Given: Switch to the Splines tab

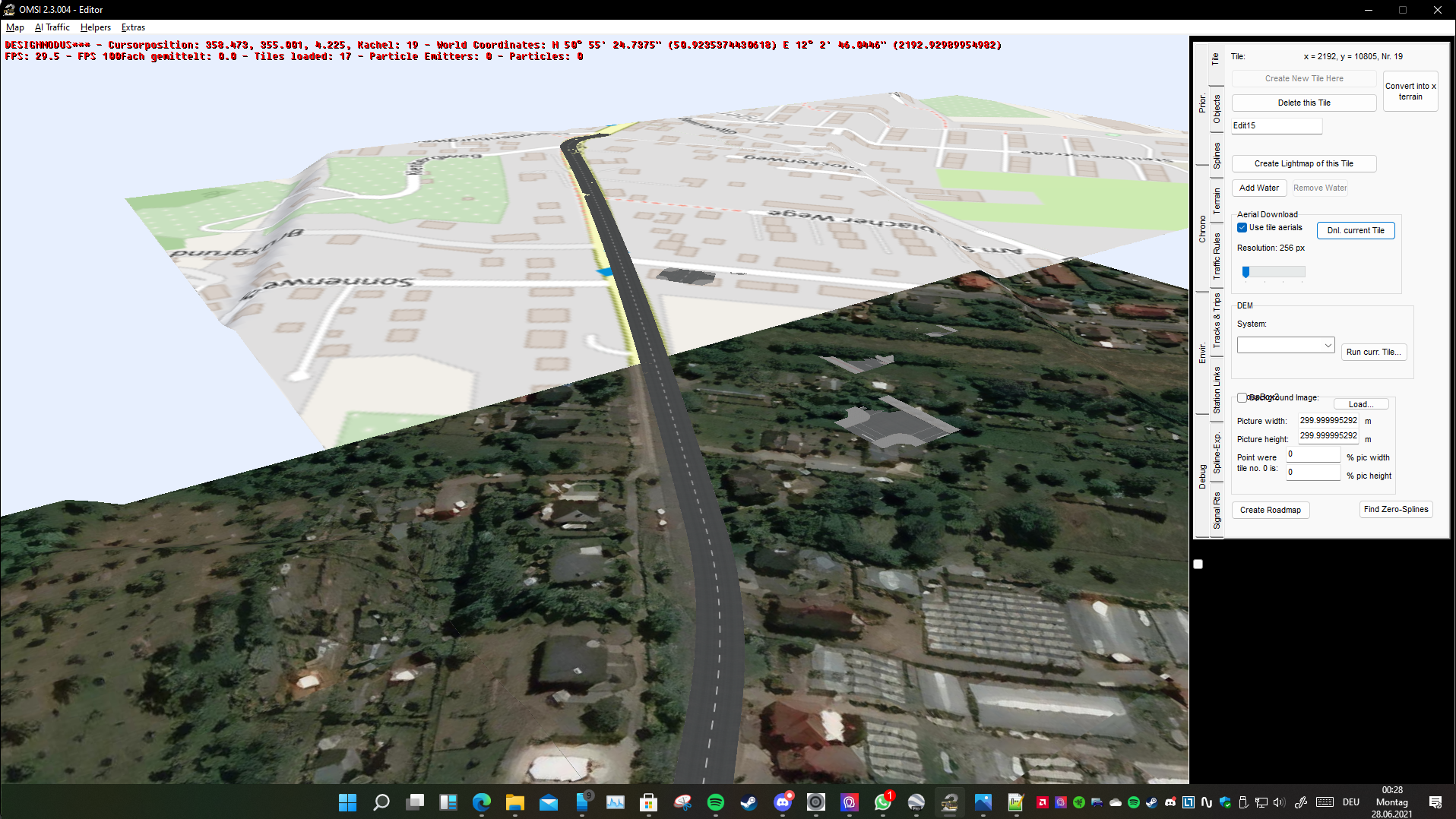Looking at the screenshot, I should (x=1217, y=155).
